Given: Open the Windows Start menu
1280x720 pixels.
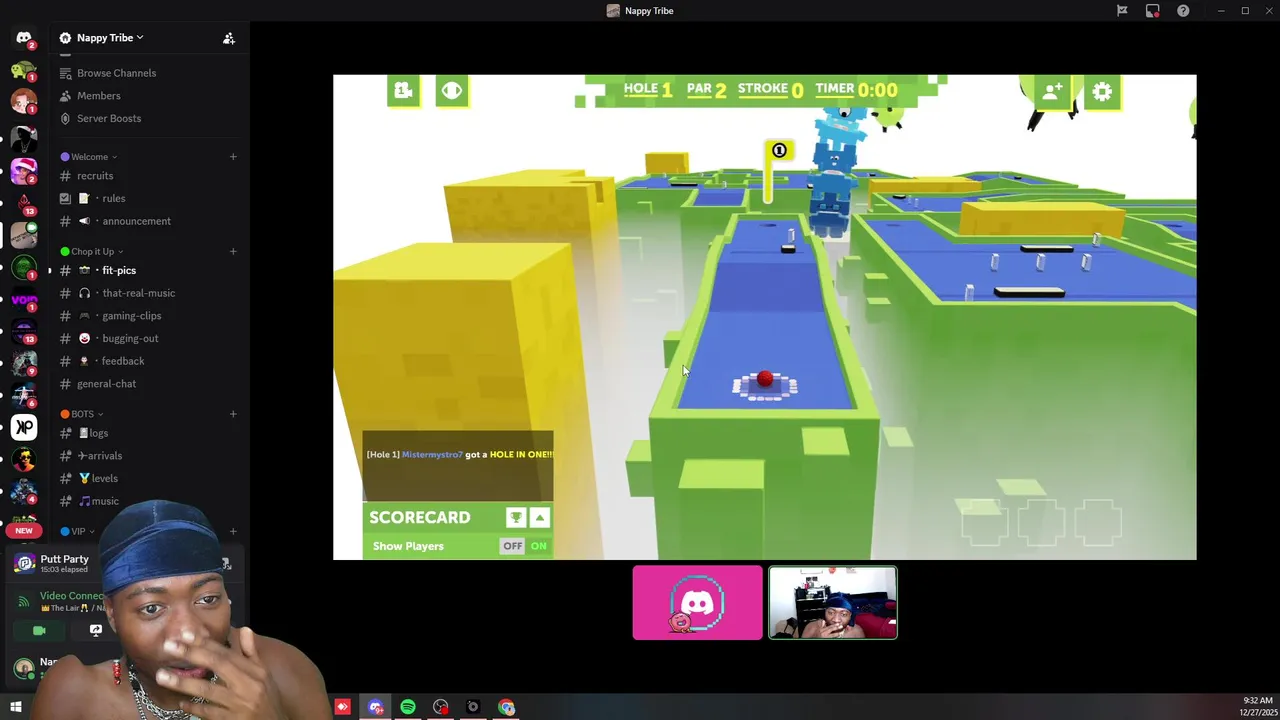Looking at the screenshot, I should point(15,707).
